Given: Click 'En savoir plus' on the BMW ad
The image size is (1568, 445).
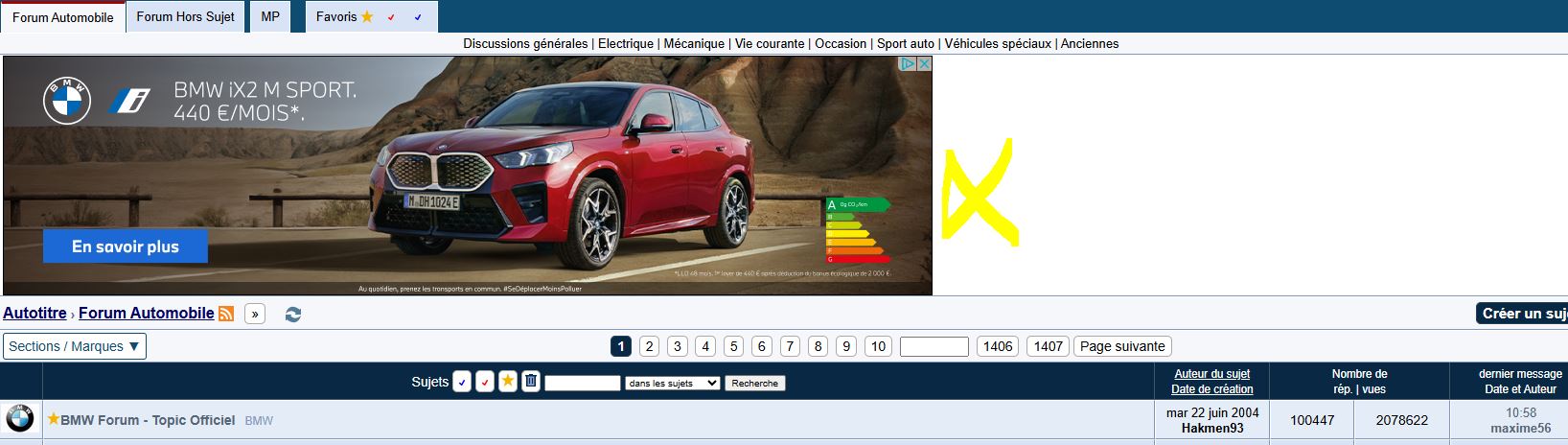Looking at the screenshot, I should click(x=126, y=246).
